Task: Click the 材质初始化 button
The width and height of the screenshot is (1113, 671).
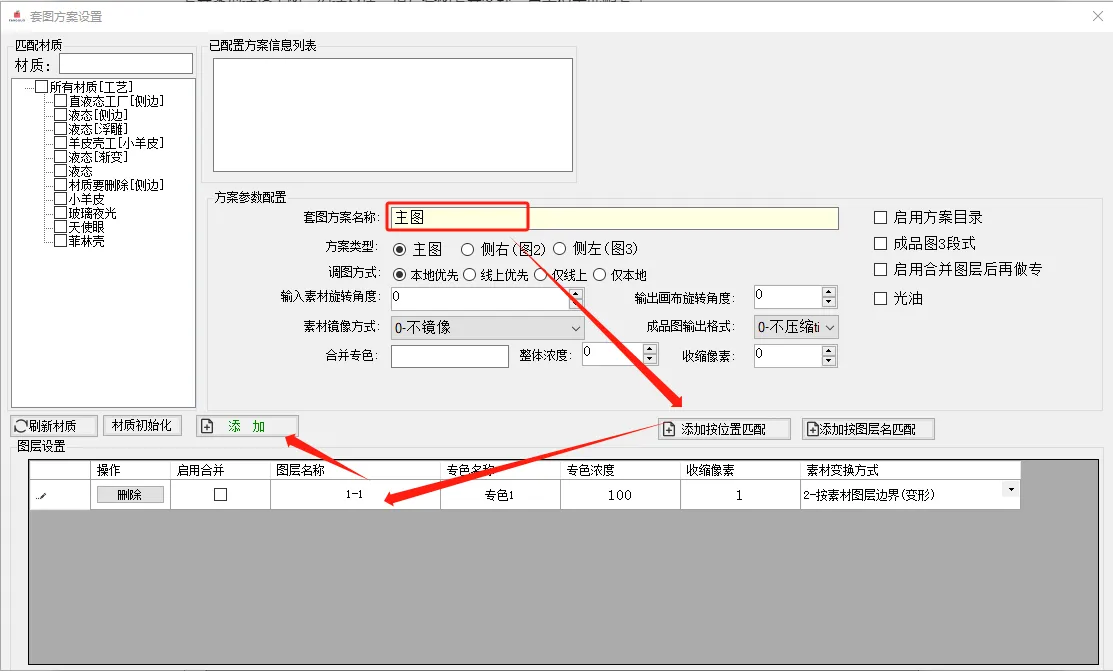Action: pyautogui.click(x=142, y=425)
